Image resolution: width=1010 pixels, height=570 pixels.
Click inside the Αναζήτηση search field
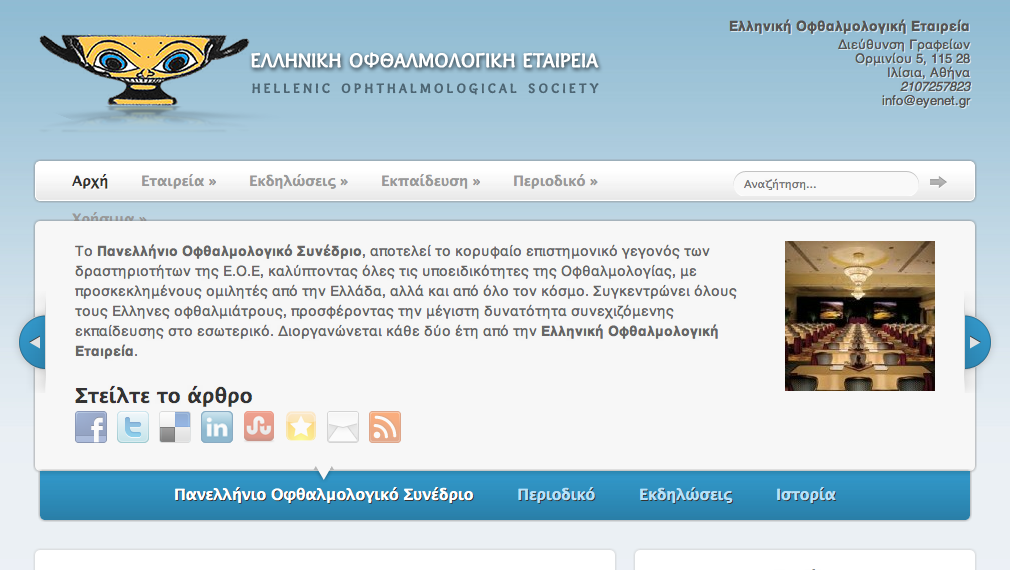(x=826, y=184)
